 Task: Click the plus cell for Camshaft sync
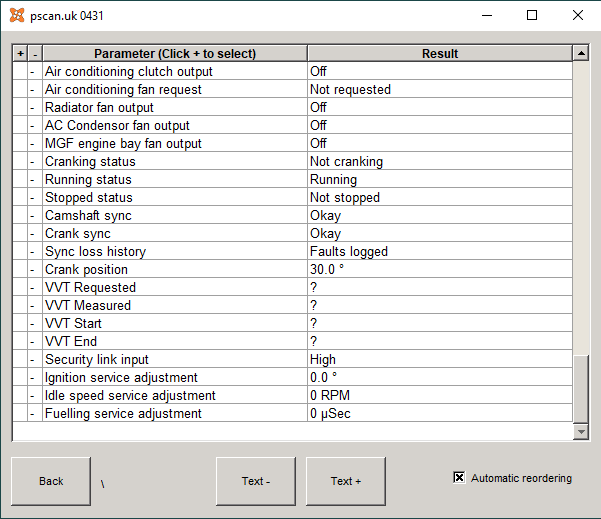pyautogui.click(x=20, y=215)
